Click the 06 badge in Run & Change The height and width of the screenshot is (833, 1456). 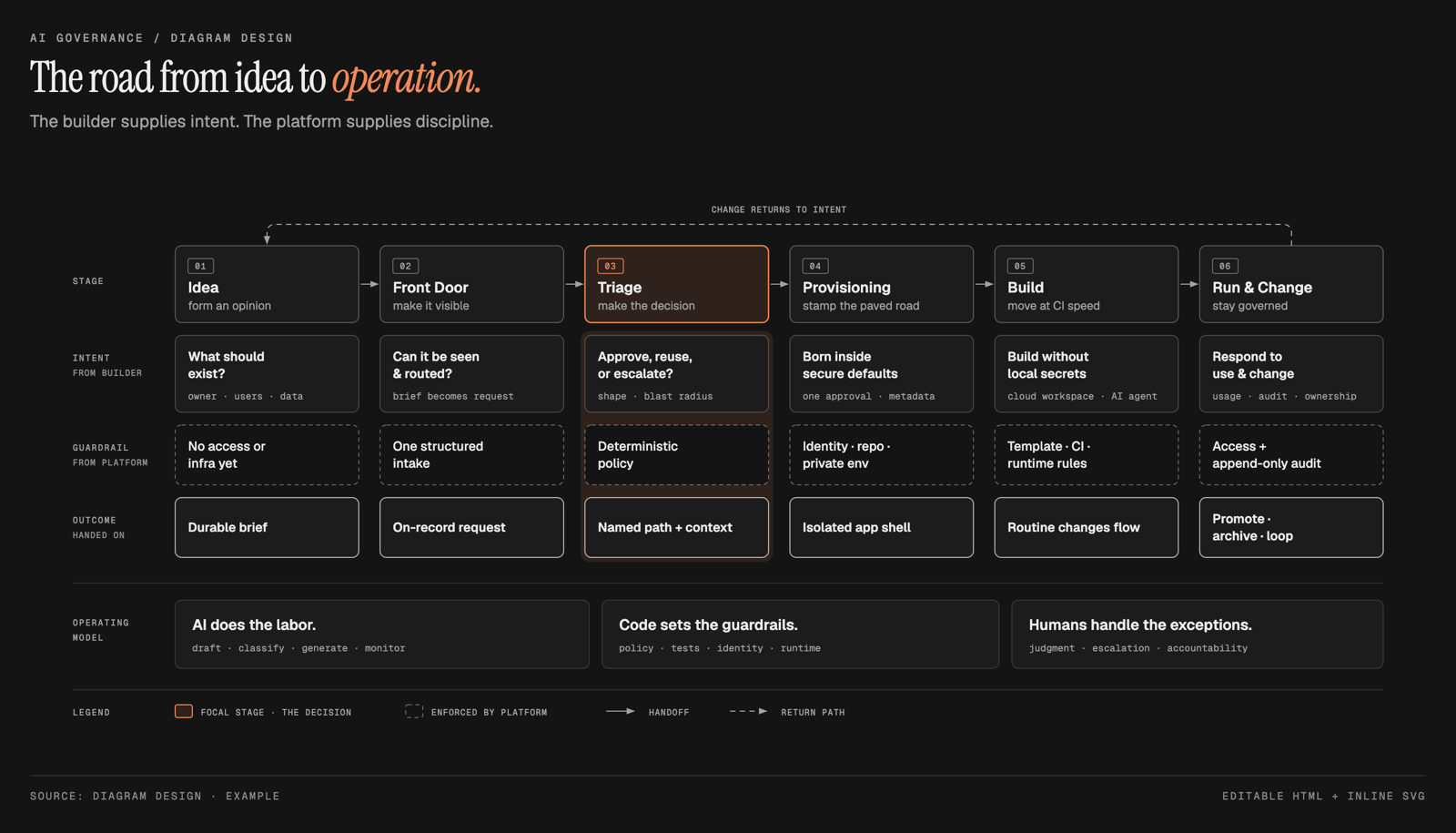[x=1225, y=266]
